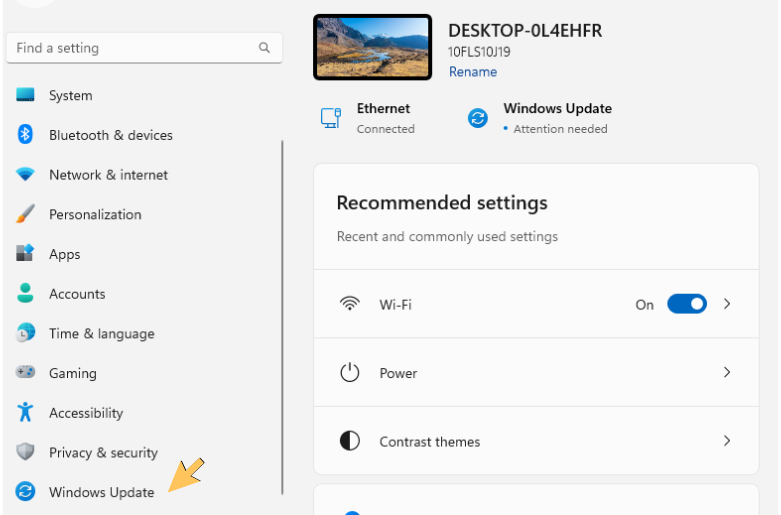Click the Ethernet monitor icon
The image size is (781, 515).
331,118
